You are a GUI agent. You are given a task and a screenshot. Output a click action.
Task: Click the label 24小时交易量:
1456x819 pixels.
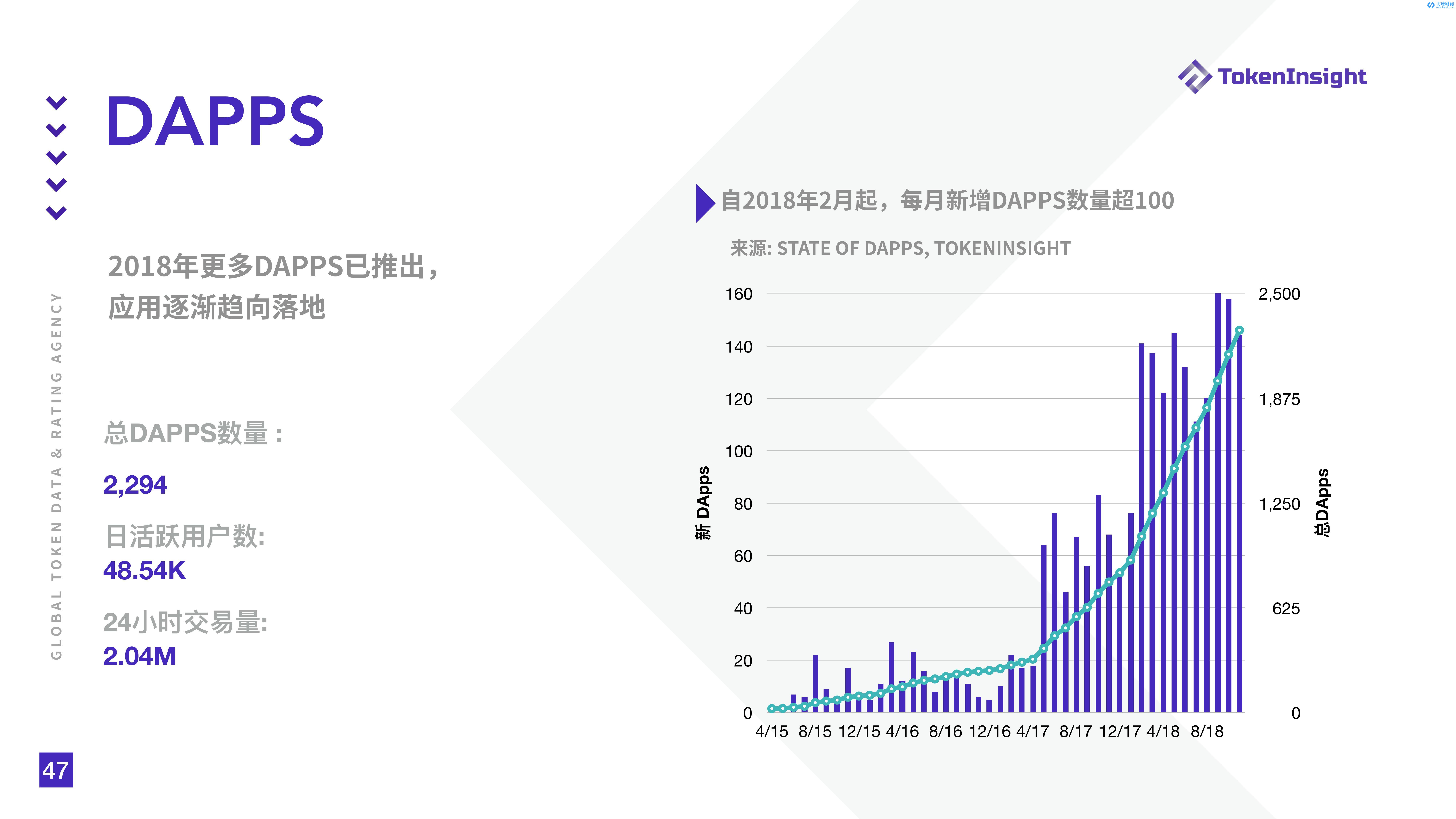tap(185, 622)
